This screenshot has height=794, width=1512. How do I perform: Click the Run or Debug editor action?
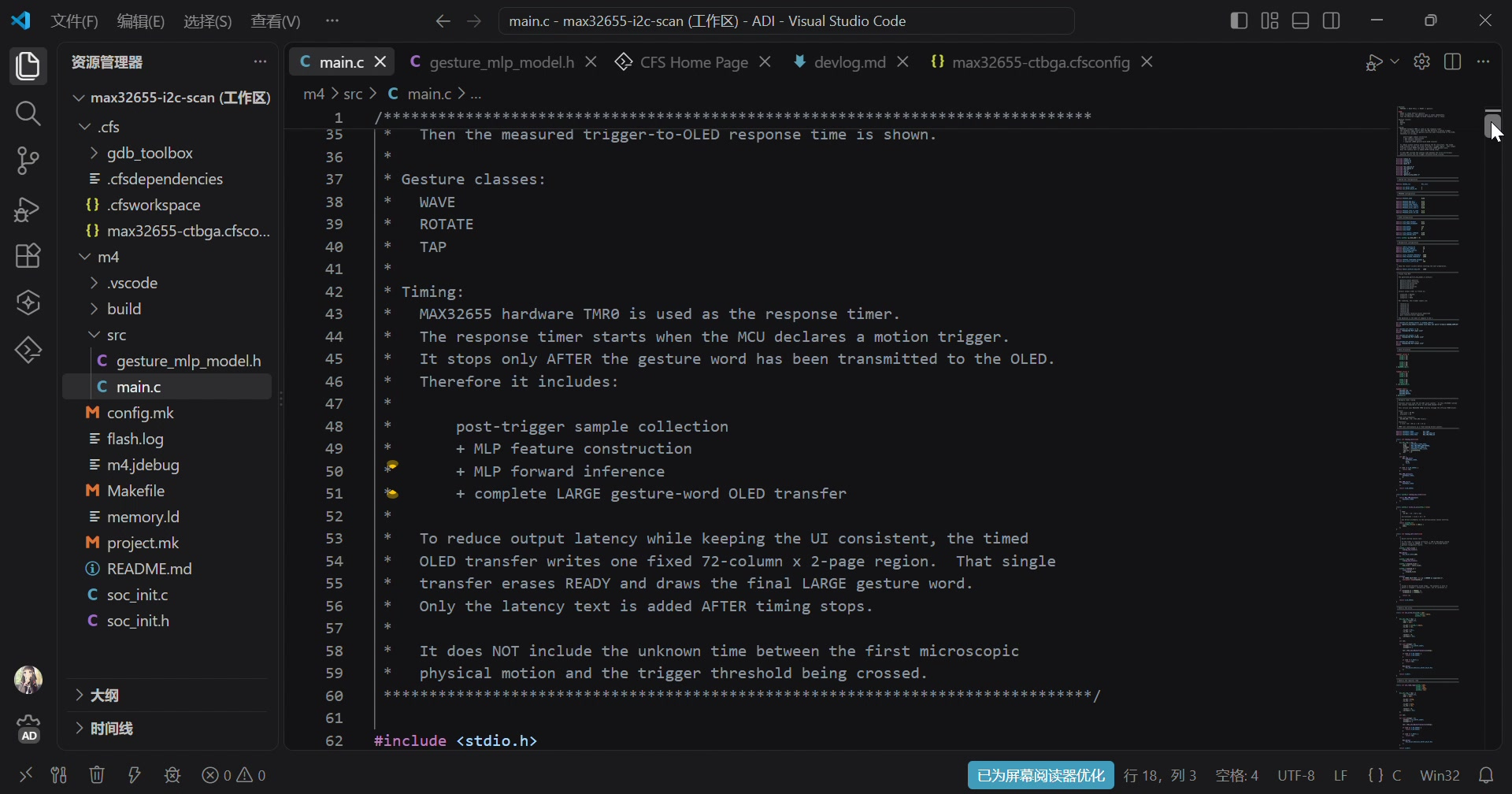pos(1373,62)
